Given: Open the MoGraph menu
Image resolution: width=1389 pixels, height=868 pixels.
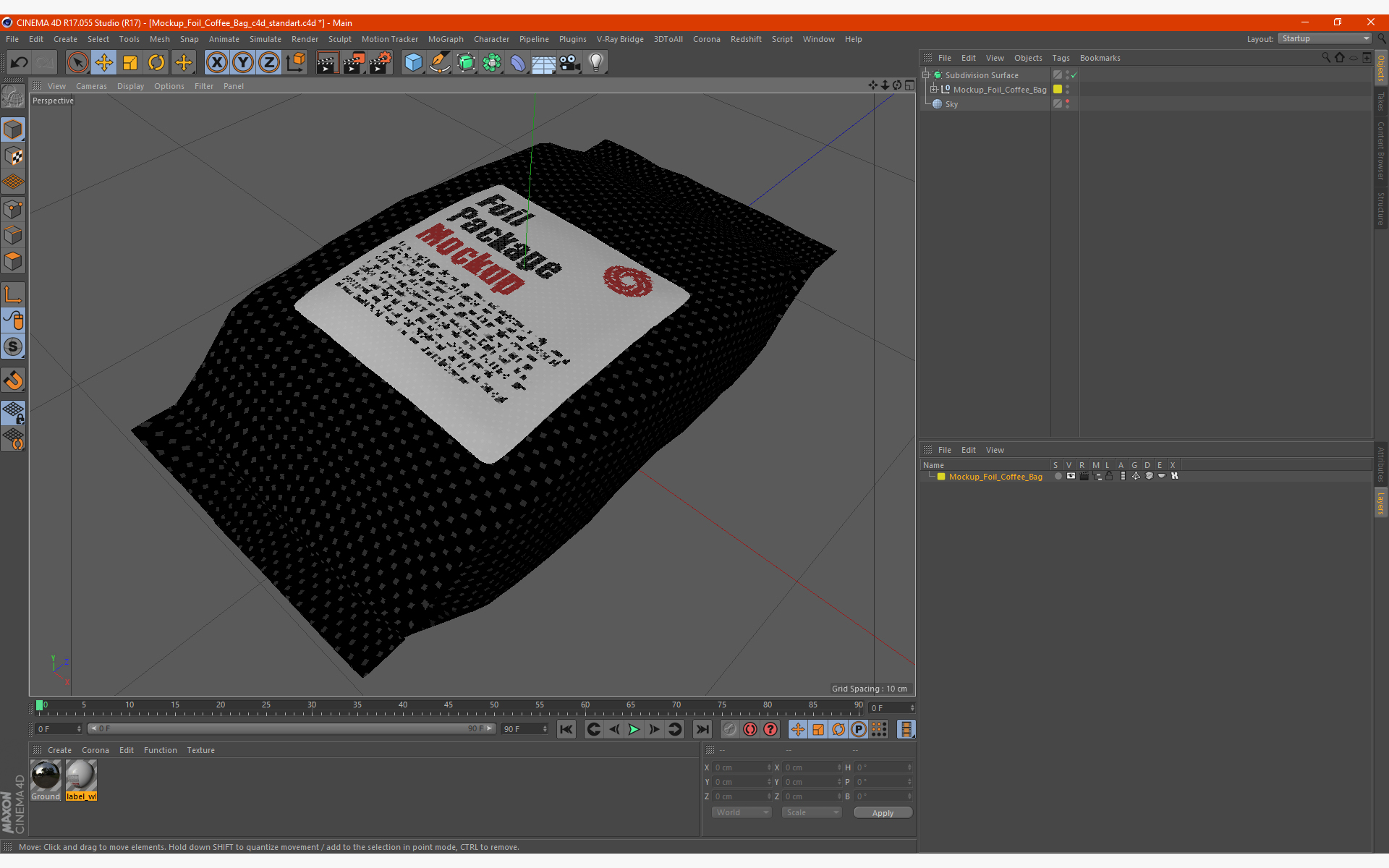Looking at the screenshot, I should (446, 39).
